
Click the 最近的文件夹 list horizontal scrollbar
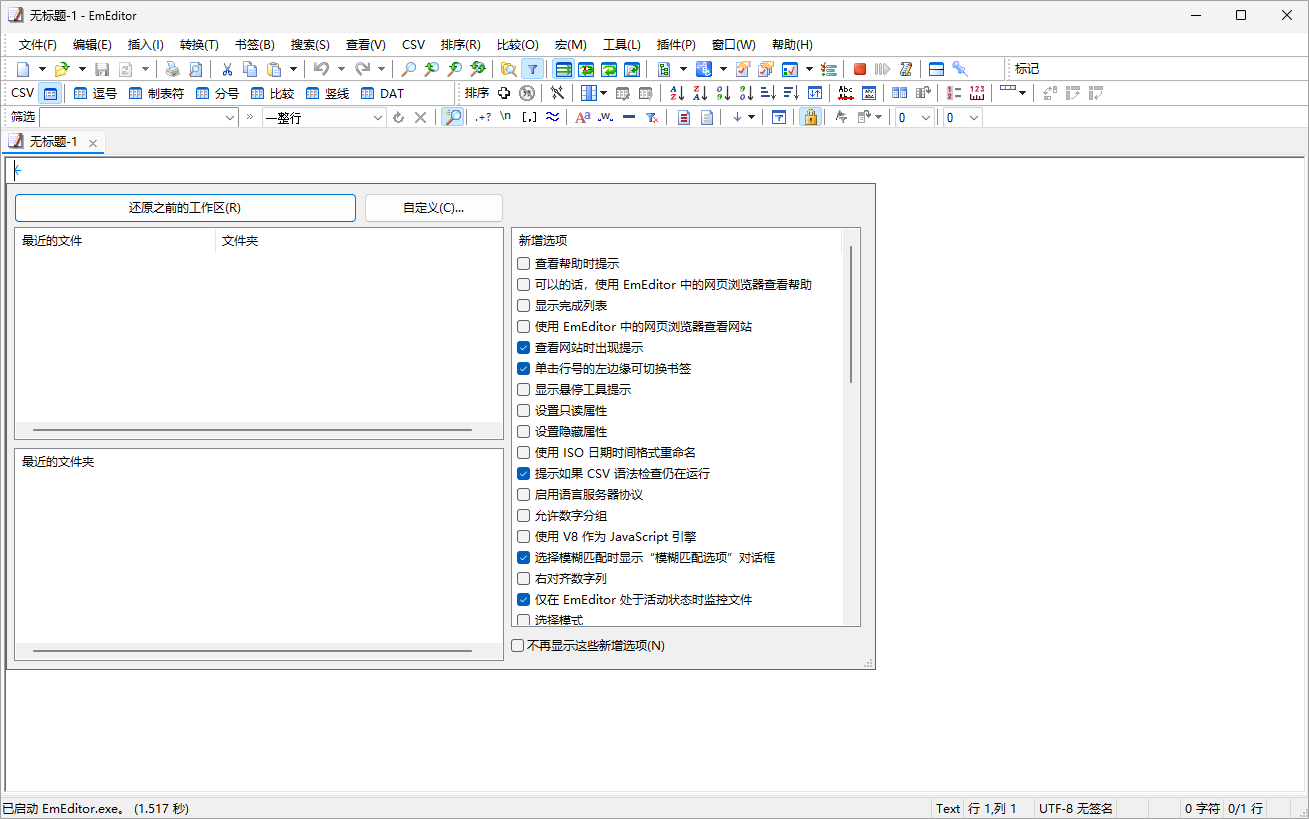click(252, 651)
